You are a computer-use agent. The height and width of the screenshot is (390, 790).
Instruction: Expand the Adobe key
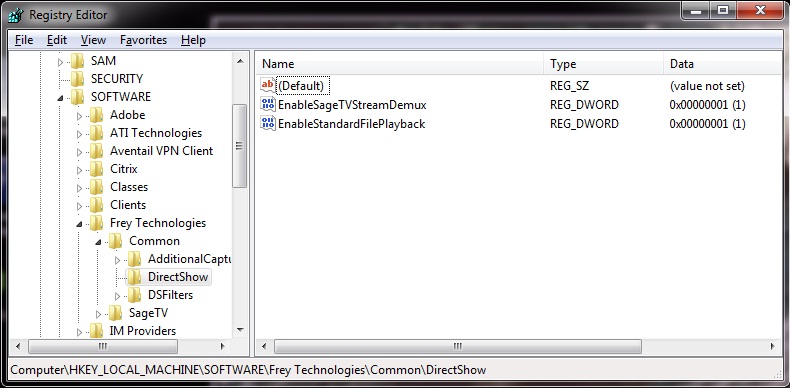point(80,116)
